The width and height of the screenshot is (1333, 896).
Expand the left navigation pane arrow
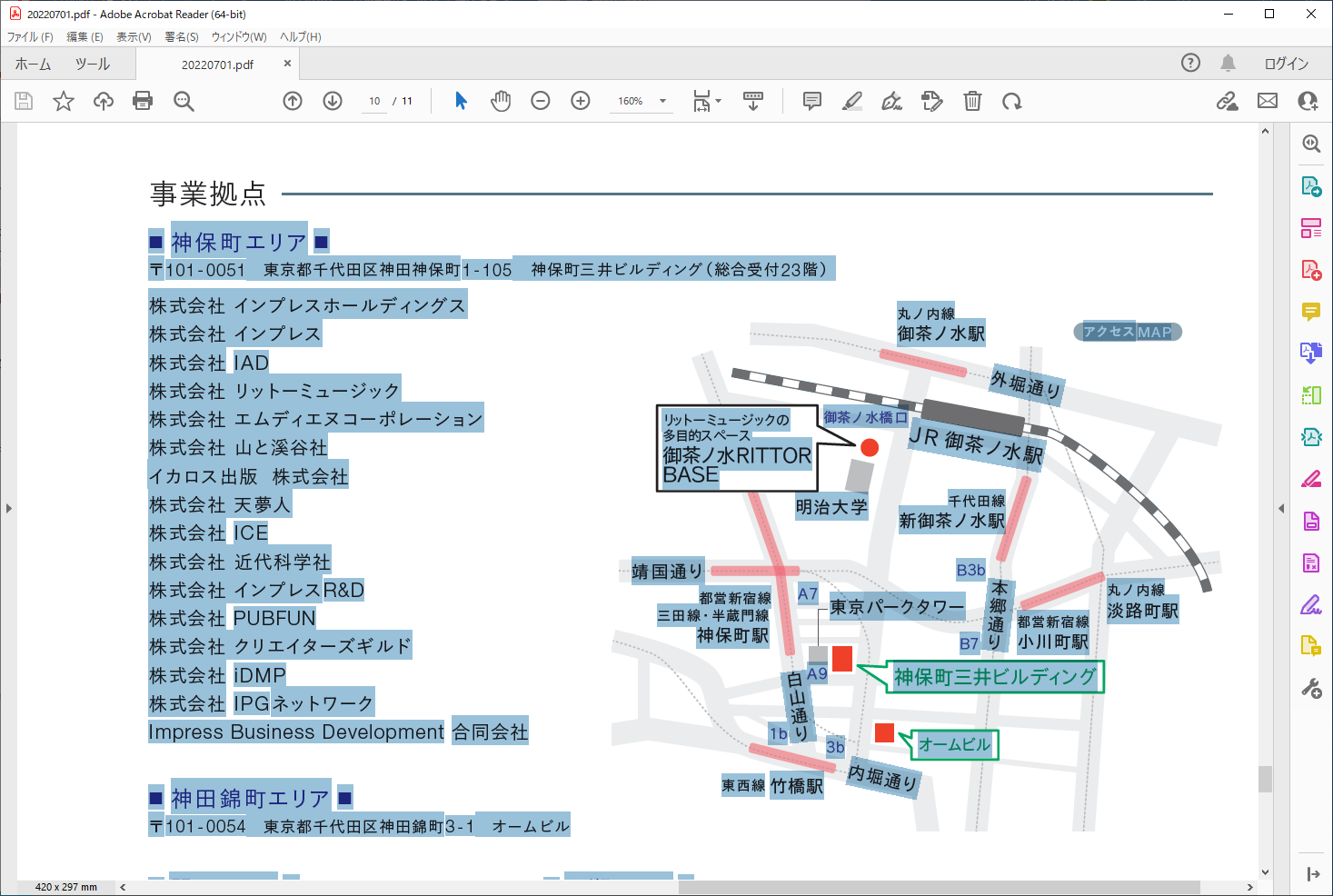(8, 508)
